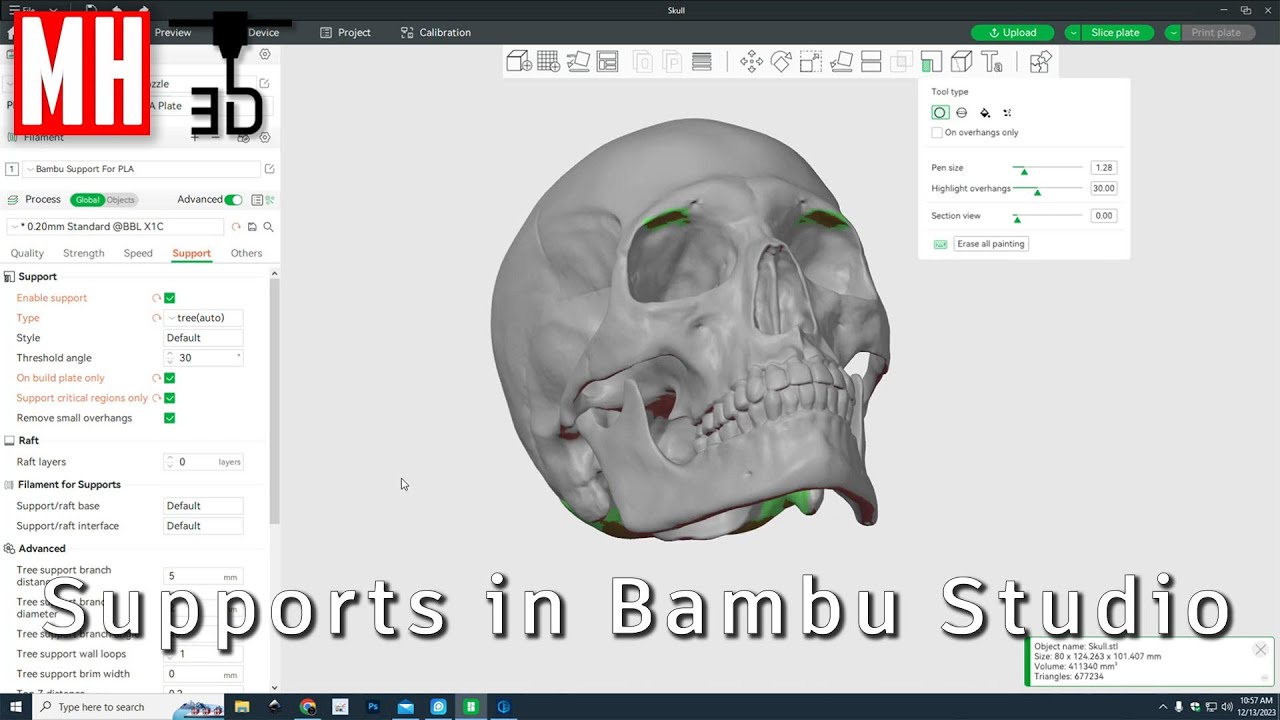1280x720 pixels.
Task: Open the 0.20mm Standard process preset dropdown
Action: point(115,227)
